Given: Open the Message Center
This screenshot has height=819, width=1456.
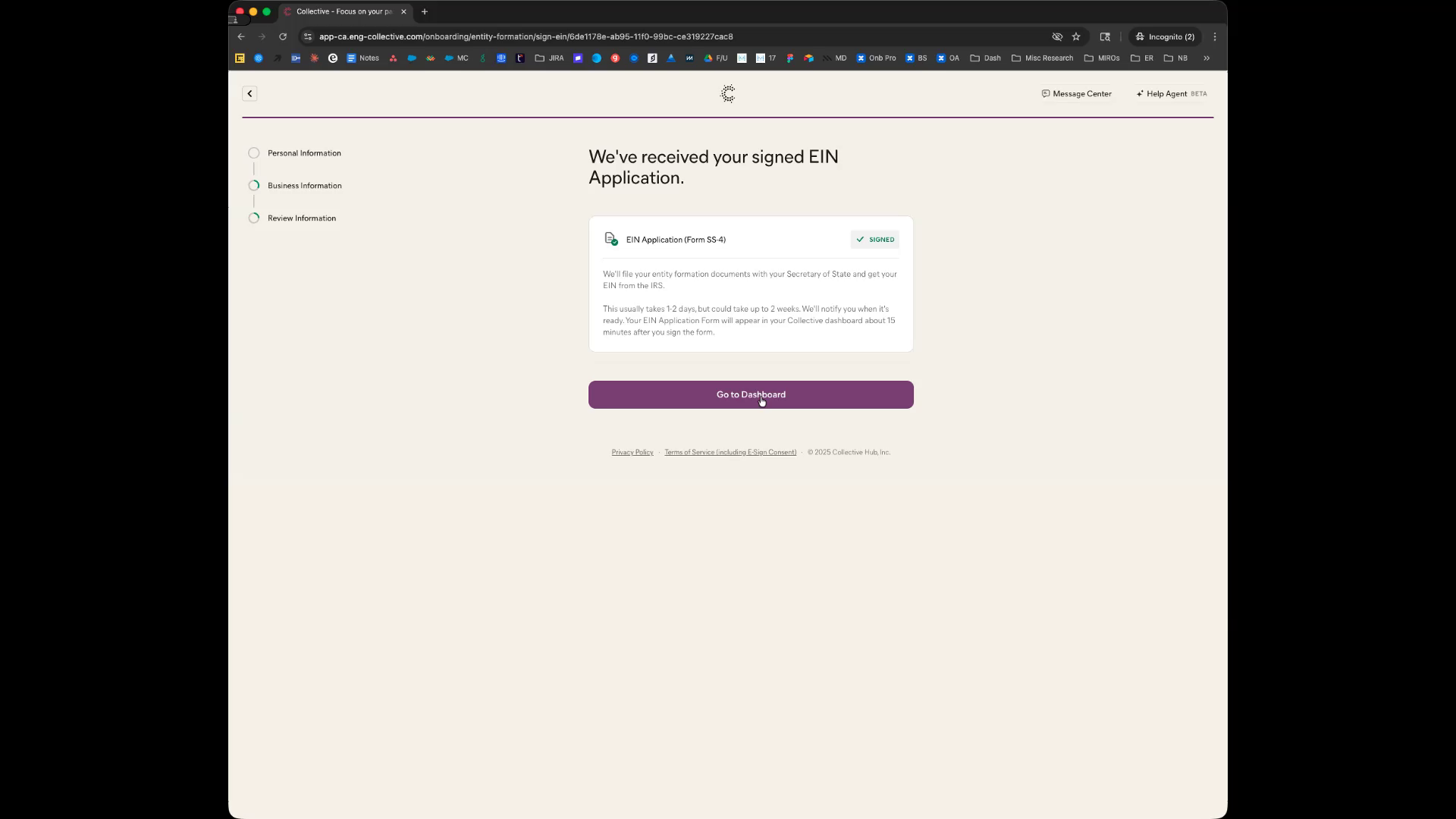Looking at the screenshot, I should coord(1076,93).
